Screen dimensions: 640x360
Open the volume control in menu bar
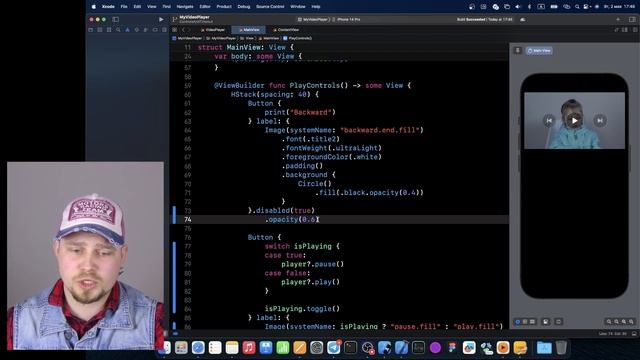pos(518,7)
